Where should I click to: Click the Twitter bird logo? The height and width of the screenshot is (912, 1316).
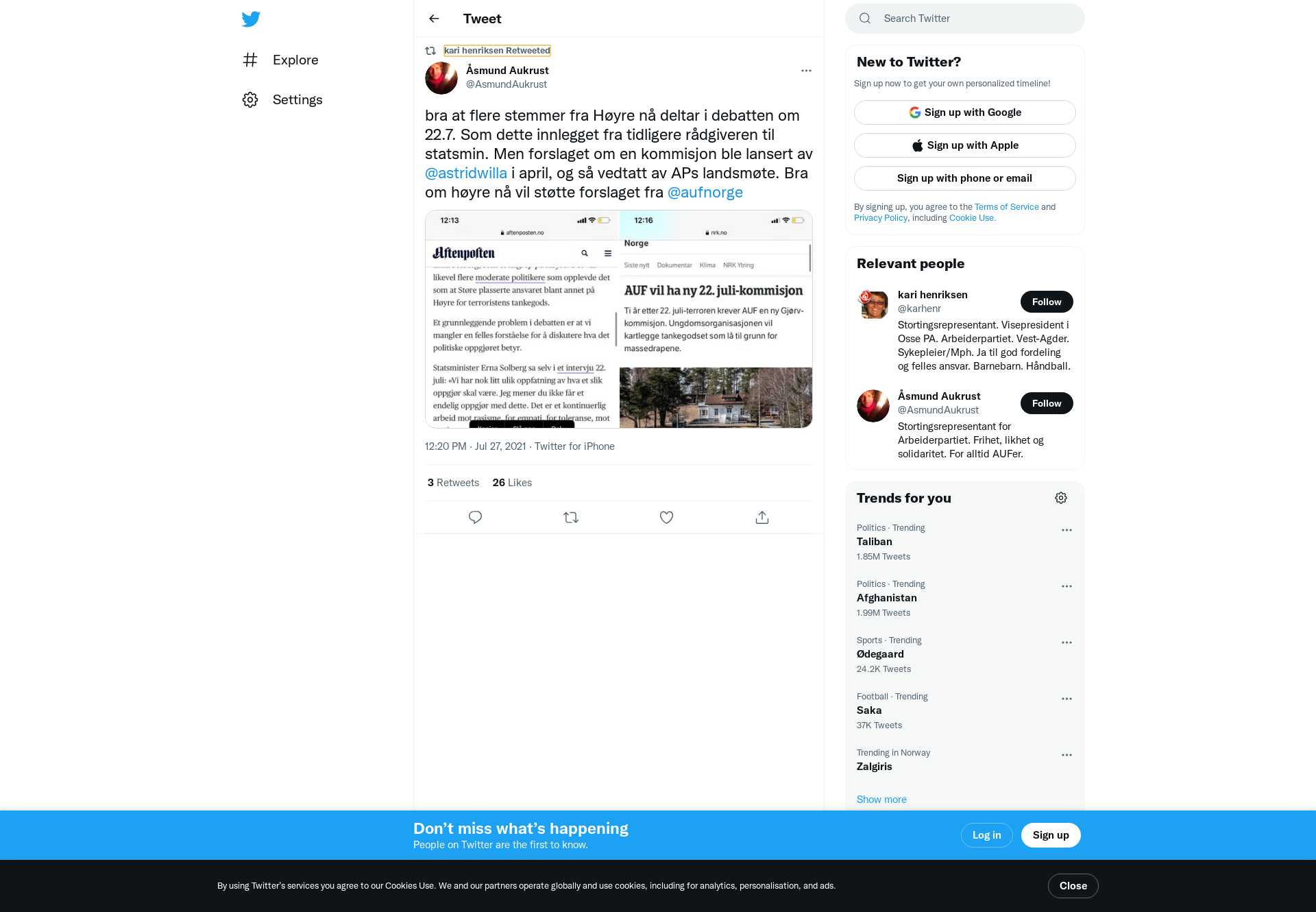(x=251, y=19)
